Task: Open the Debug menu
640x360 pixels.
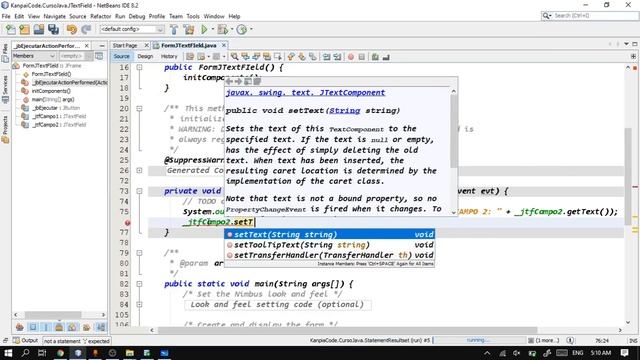Action: pos(137,16)
